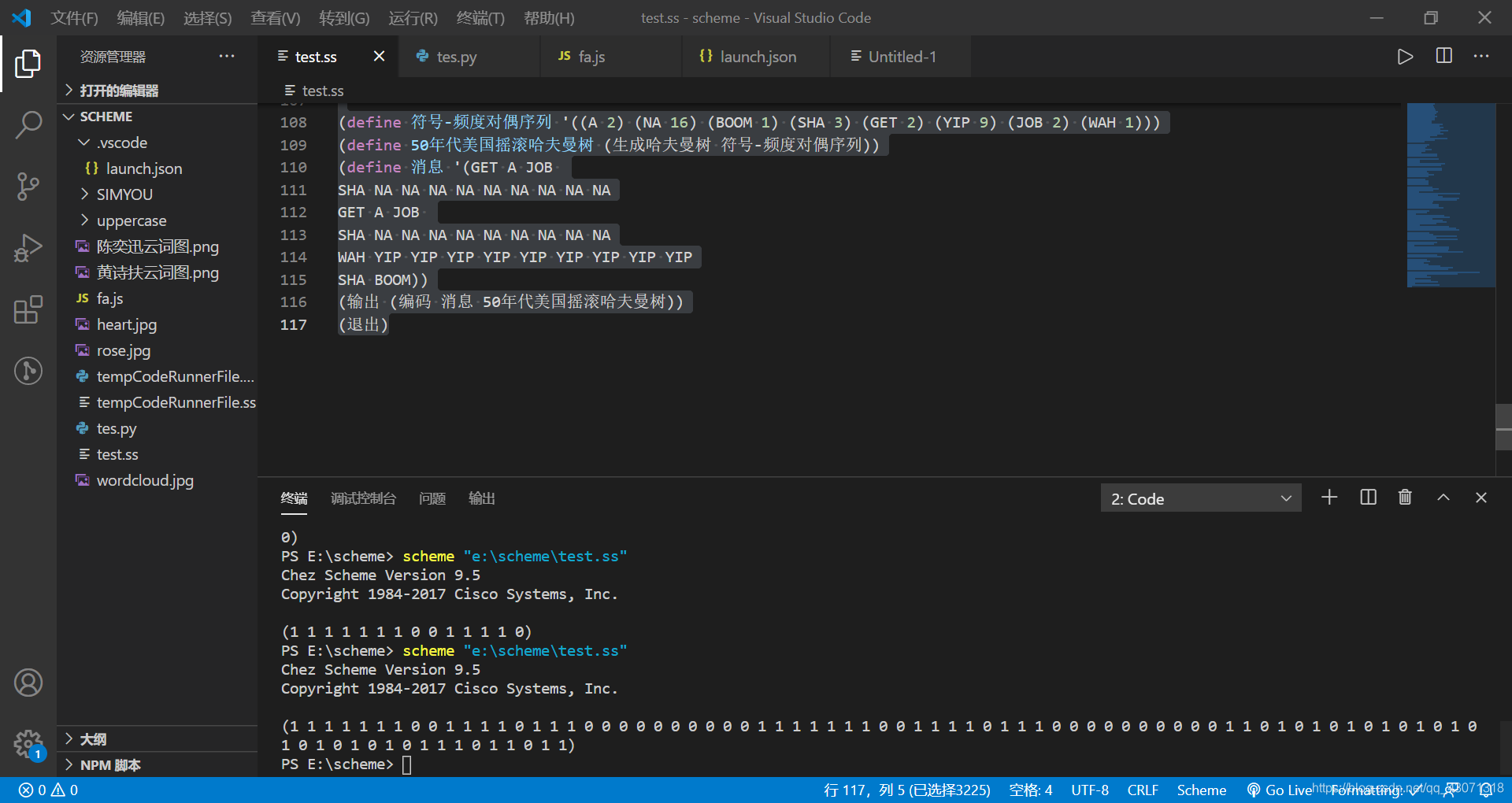Switch to the launch.json editor tab
1512x803 pixels.
pos(756,57)
